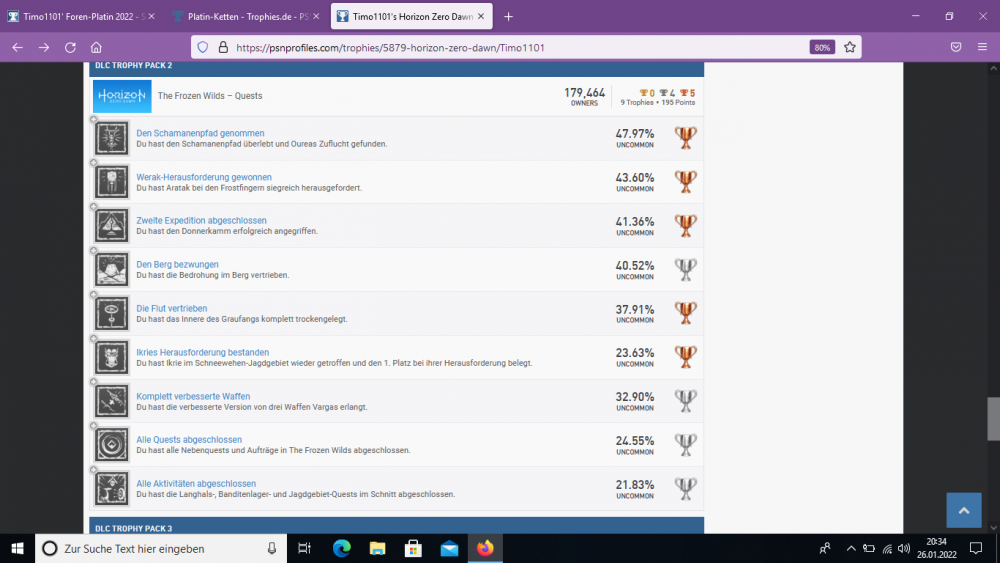Click the 'Den Berg bezwungen' trophy icon
Image resolution: width=1000 pixels, height=563 pixels.
pos(111,270)
